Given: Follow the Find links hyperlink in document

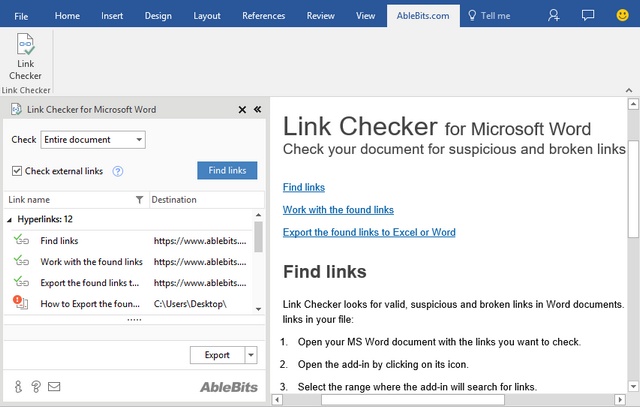Looking at the screenshot, I should tap(304, 187).
